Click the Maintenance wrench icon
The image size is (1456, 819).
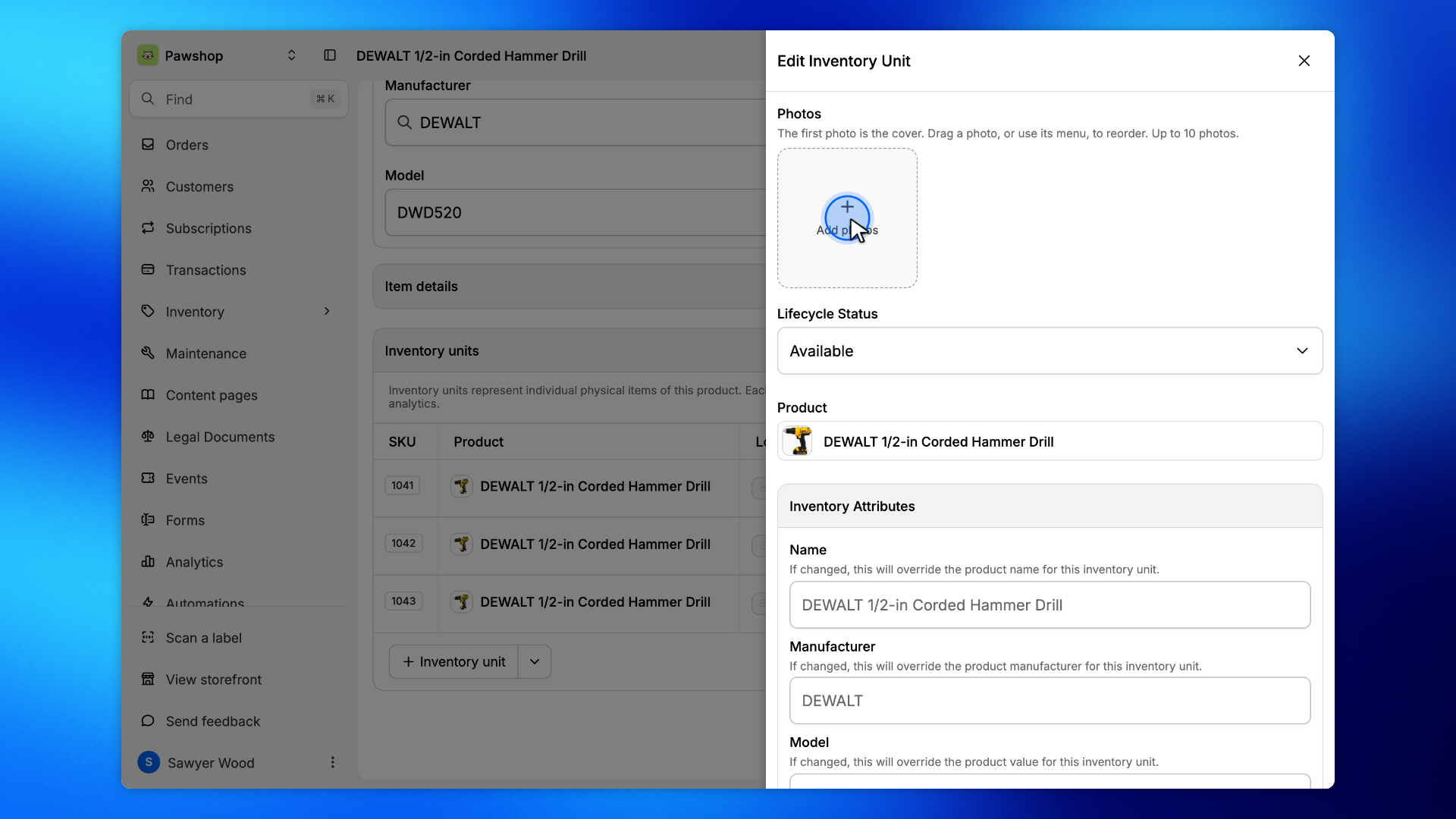pyautogui.click(x=148, y=353)
